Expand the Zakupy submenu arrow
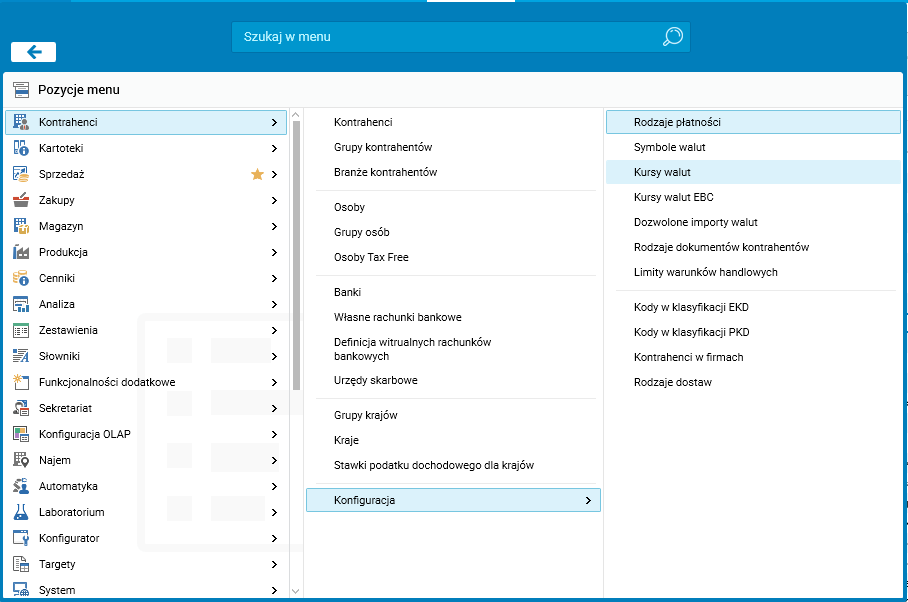This screenshot has width=908, height=602. click(274, 201)
